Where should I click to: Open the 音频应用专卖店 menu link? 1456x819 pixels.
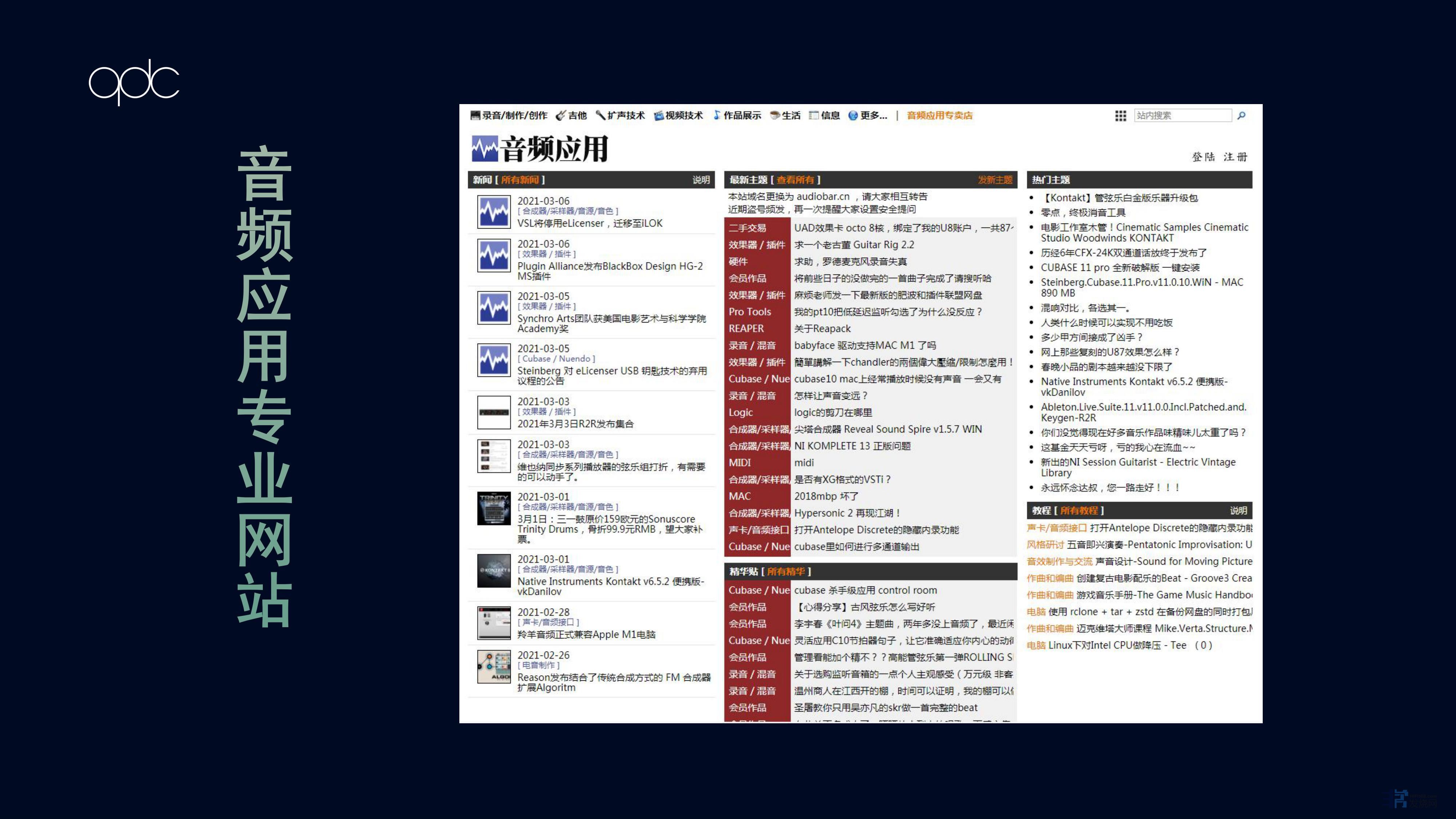[x=939, y=115]
